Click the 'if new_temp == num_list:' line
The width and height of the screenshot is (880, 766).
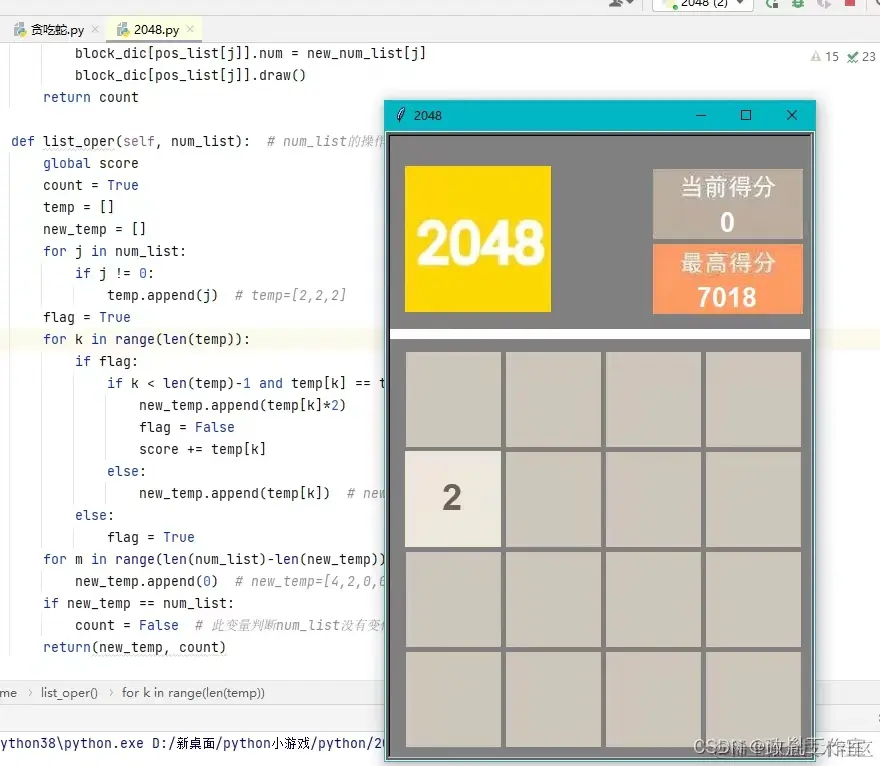139,603
